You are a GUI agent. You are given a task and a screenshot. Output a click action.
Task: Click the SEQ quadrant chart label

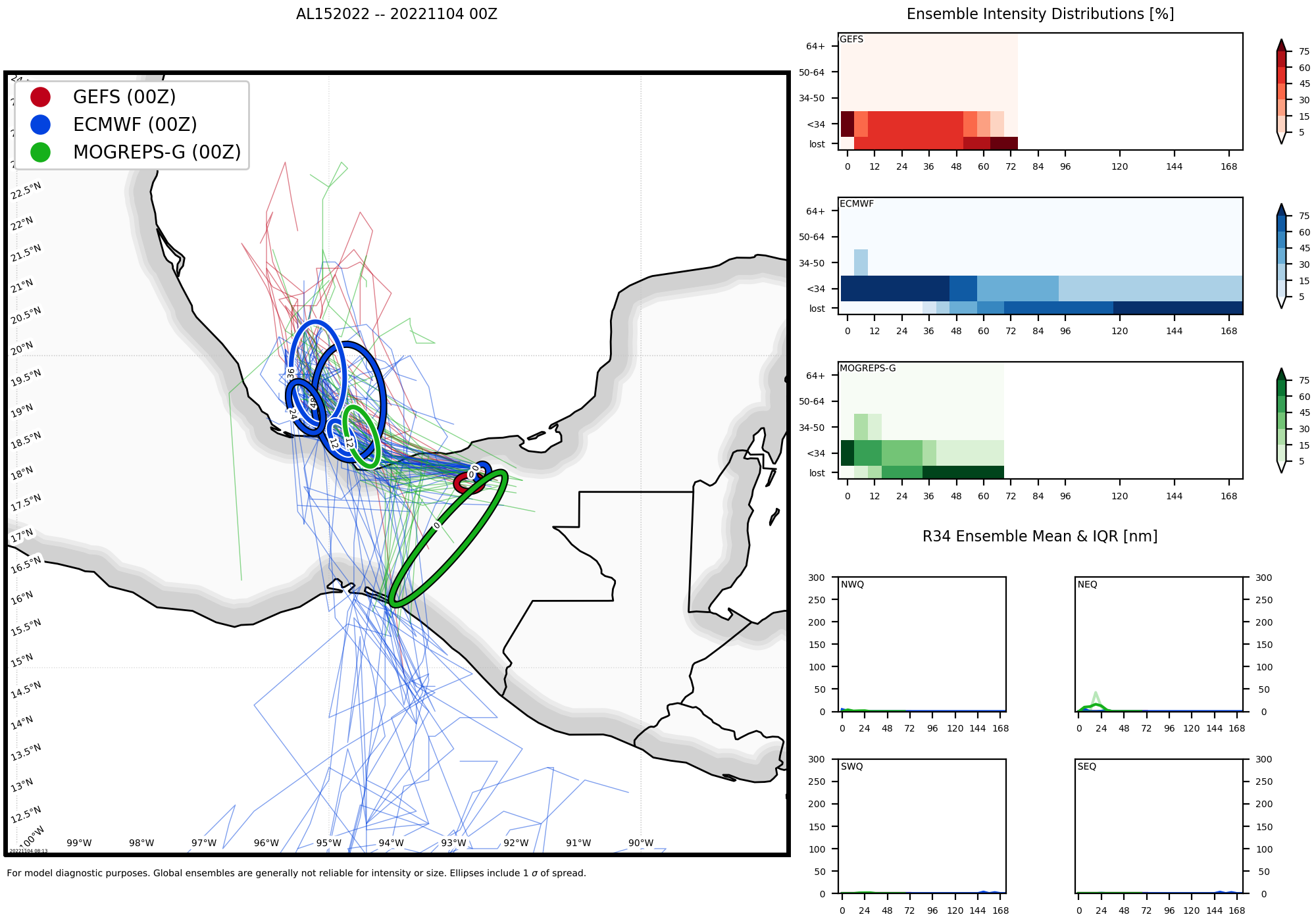[x=1087, y=766]
